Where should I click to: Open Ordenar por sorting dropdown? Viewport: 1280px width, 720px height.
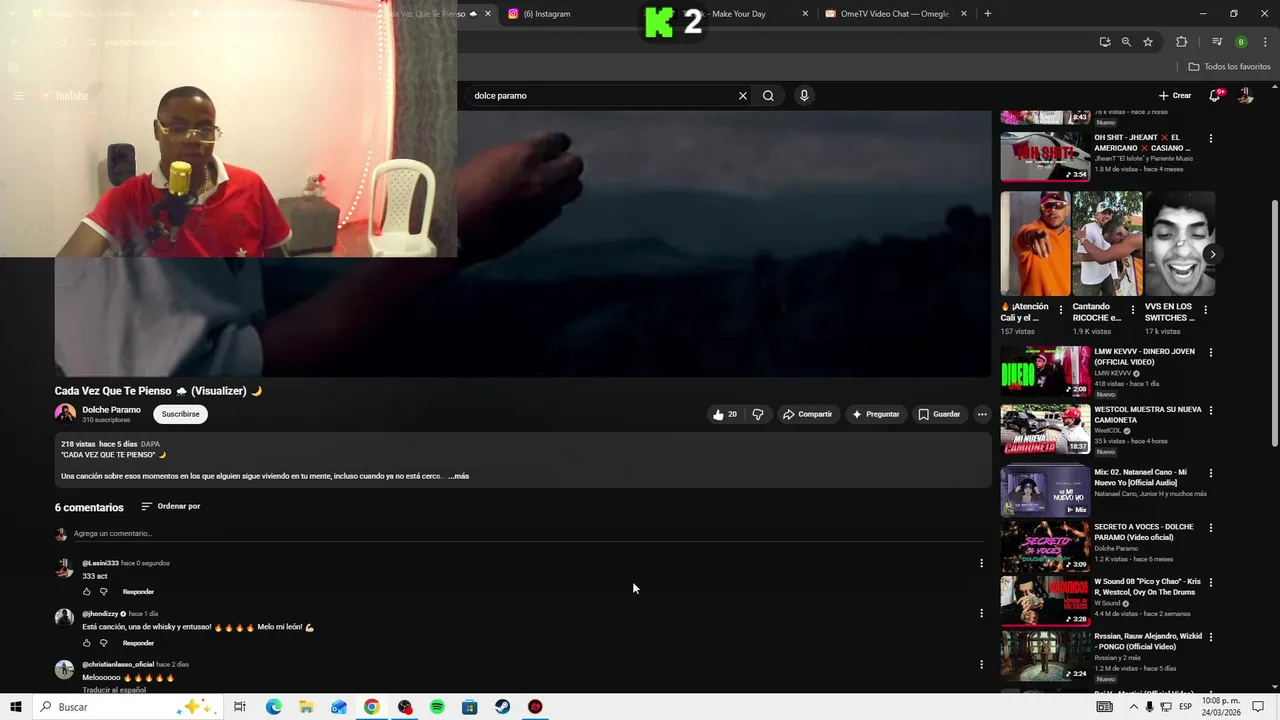[x=170, y=506]
